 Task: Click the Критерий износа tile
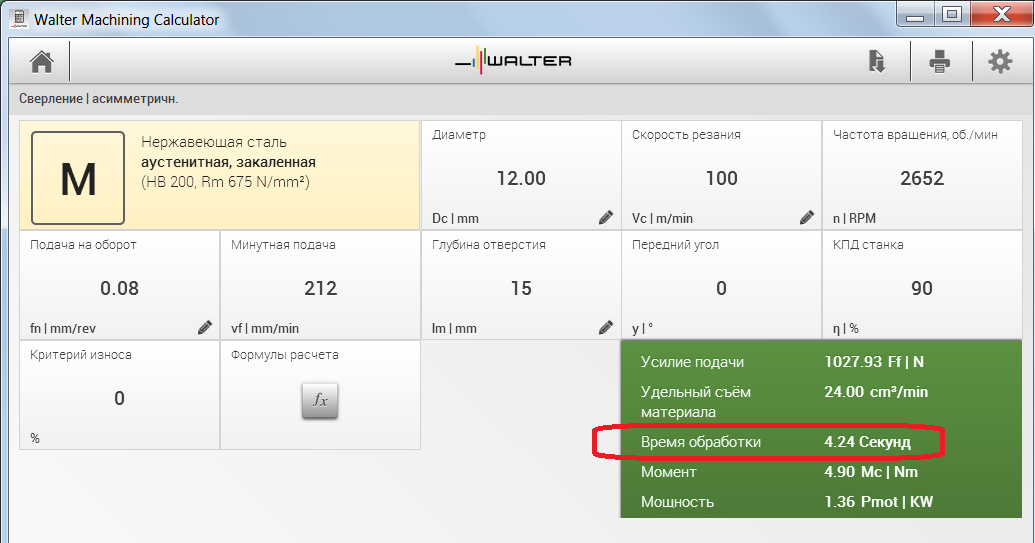pyautogui.click(x=119, y=395)
